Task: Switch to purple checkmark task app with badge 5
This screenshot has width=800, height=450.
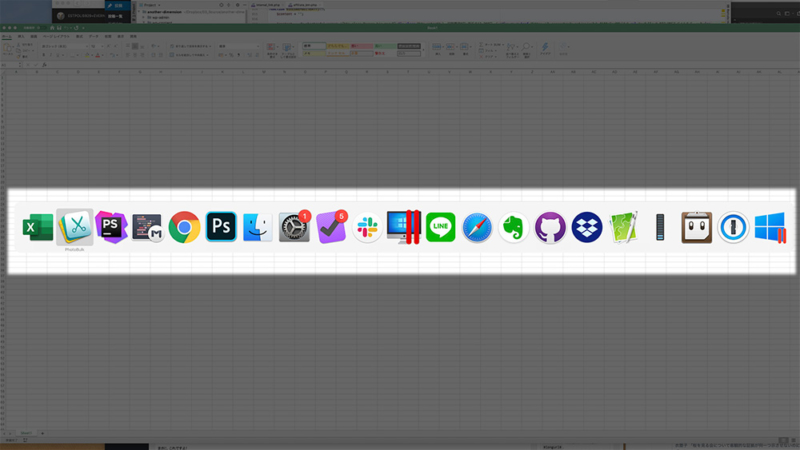Action: point(331,226)
